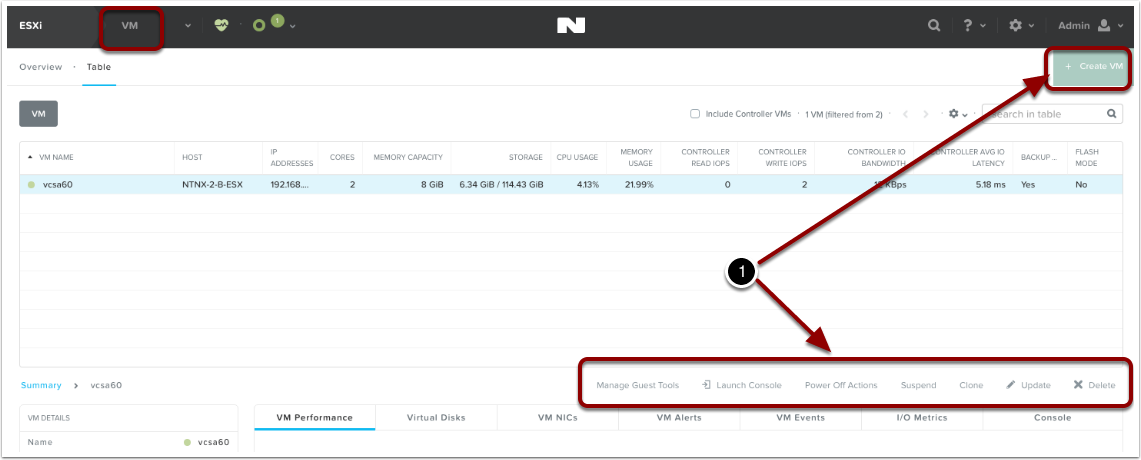Switch to the Overview tab
The height and width of the screenshot is (460, 1141).
pos(40,67)
